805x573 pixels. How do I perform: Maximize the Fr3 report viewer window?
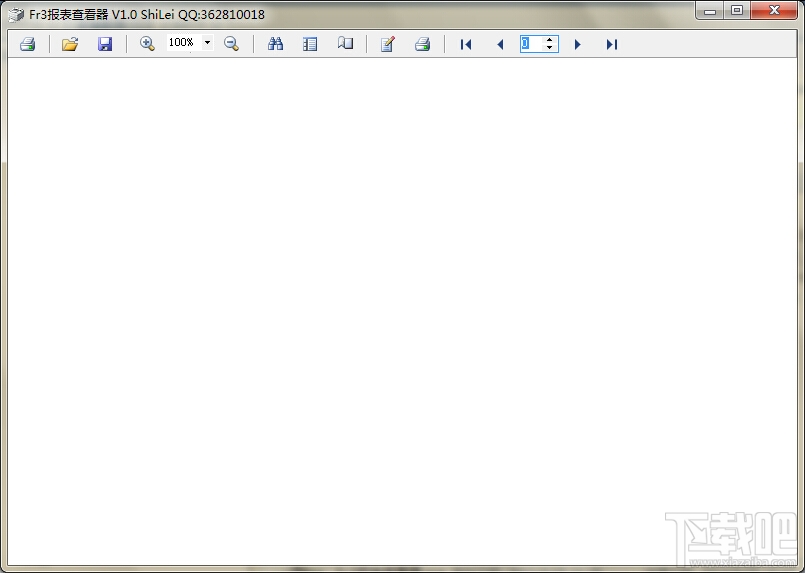[x=737, y=11]
